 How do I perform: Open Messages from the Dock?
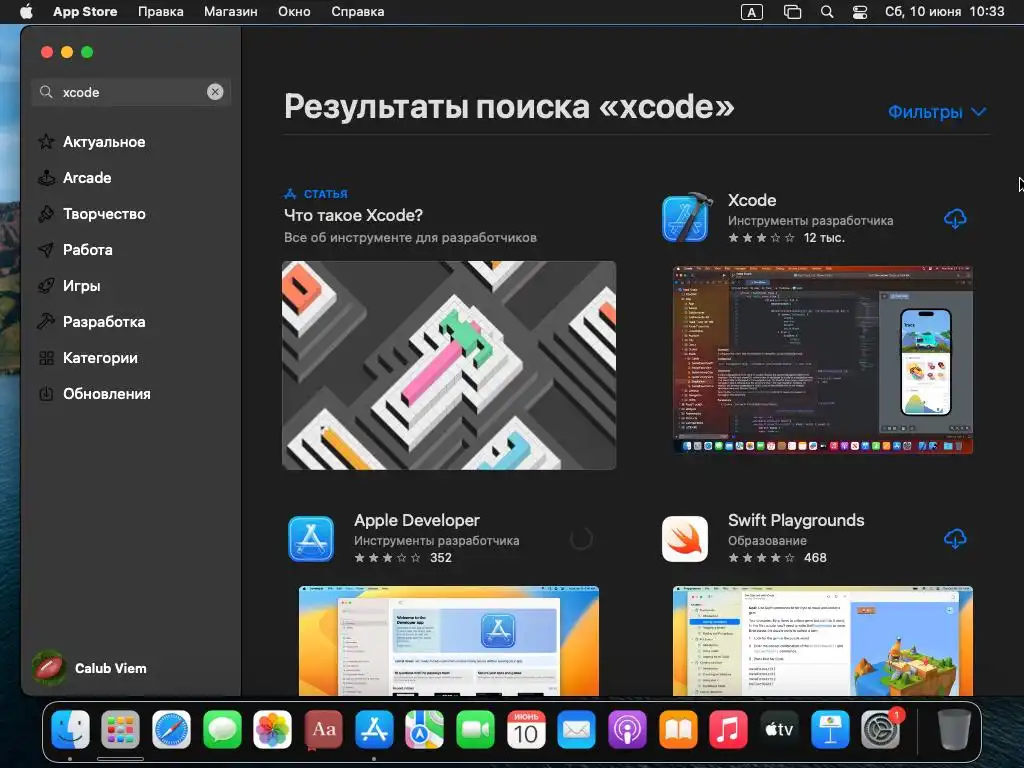pyautogui.click(x=222, y=729)
